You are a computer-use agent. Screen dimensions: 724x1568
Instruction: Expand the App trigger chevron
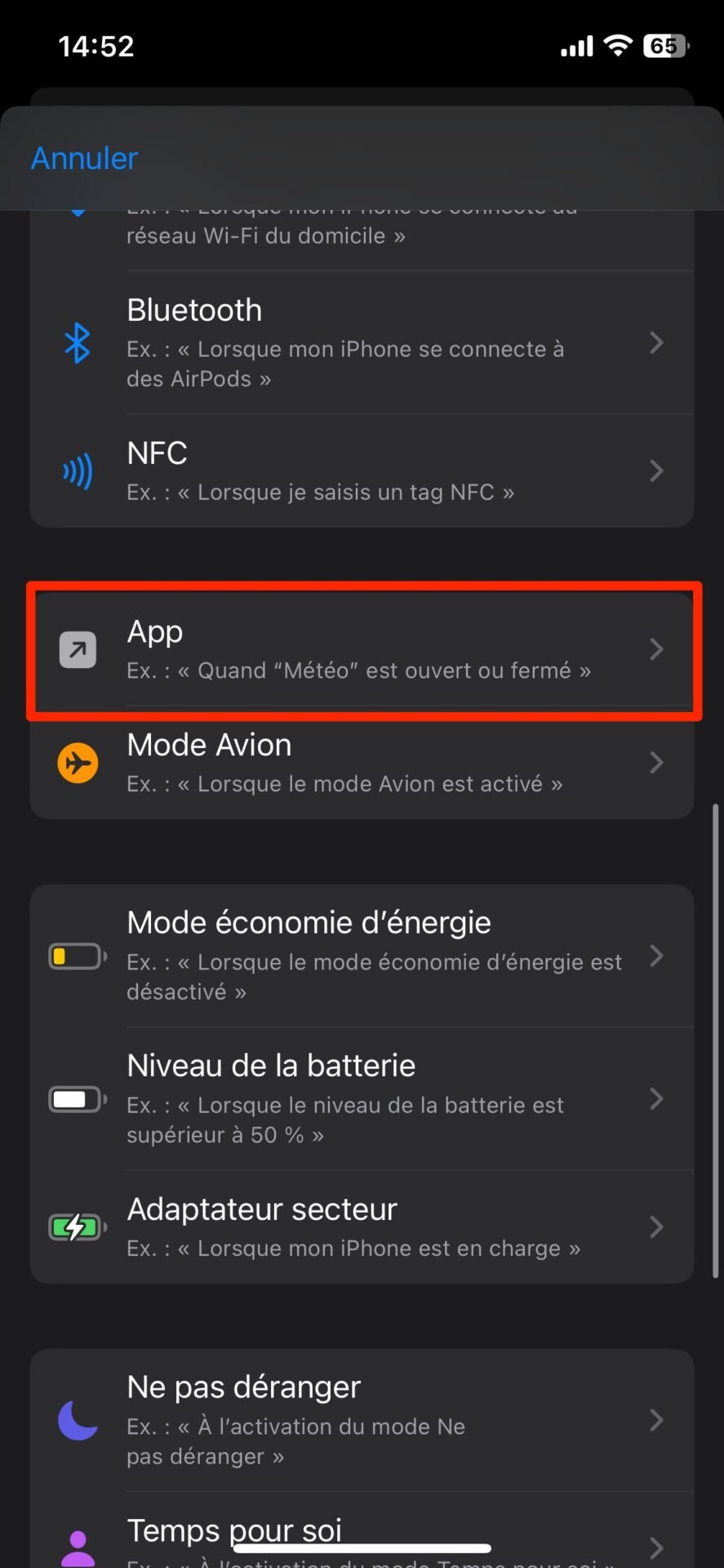656,649
